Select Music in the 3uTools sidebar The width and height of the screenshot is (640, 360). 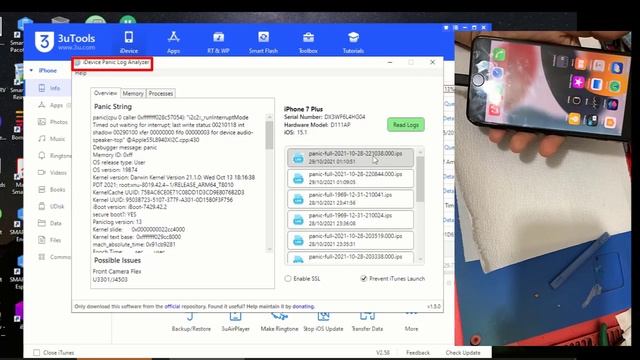point(51,139)
